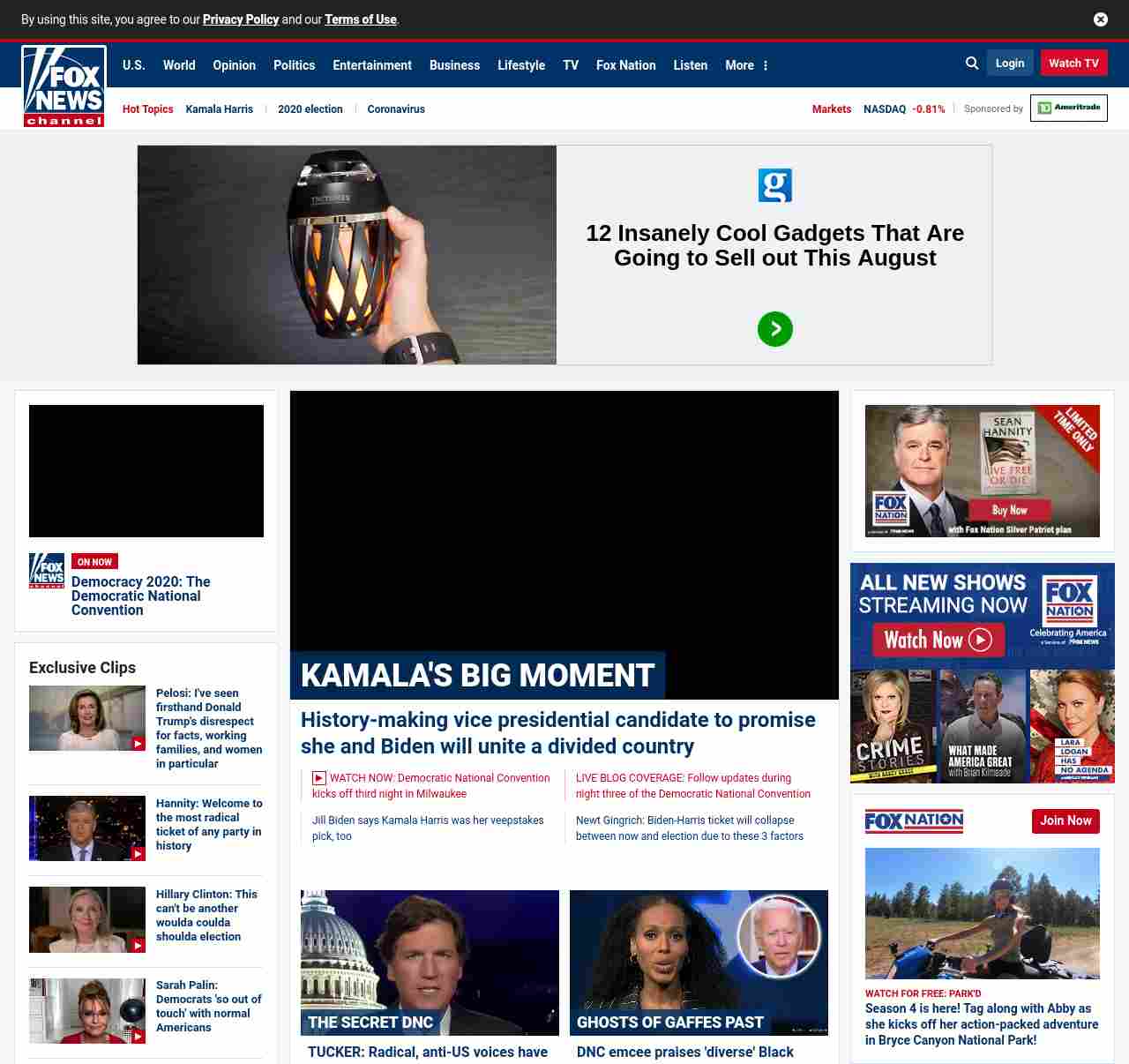Select the Kamala Harris hot topic
The image size is (1129, 1064).
(x=219, y=109)
